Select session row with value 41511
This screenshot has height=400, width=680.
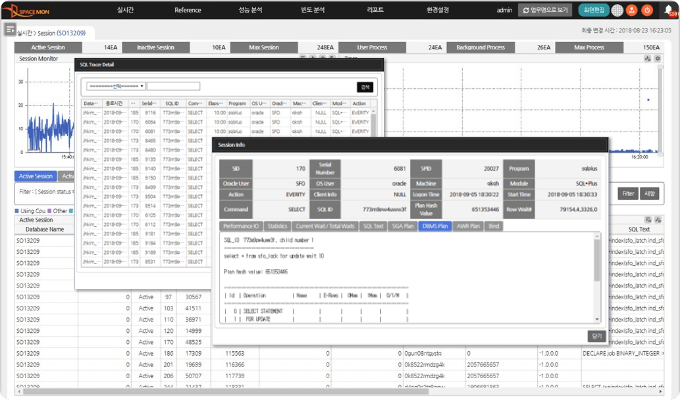point(114,308)
